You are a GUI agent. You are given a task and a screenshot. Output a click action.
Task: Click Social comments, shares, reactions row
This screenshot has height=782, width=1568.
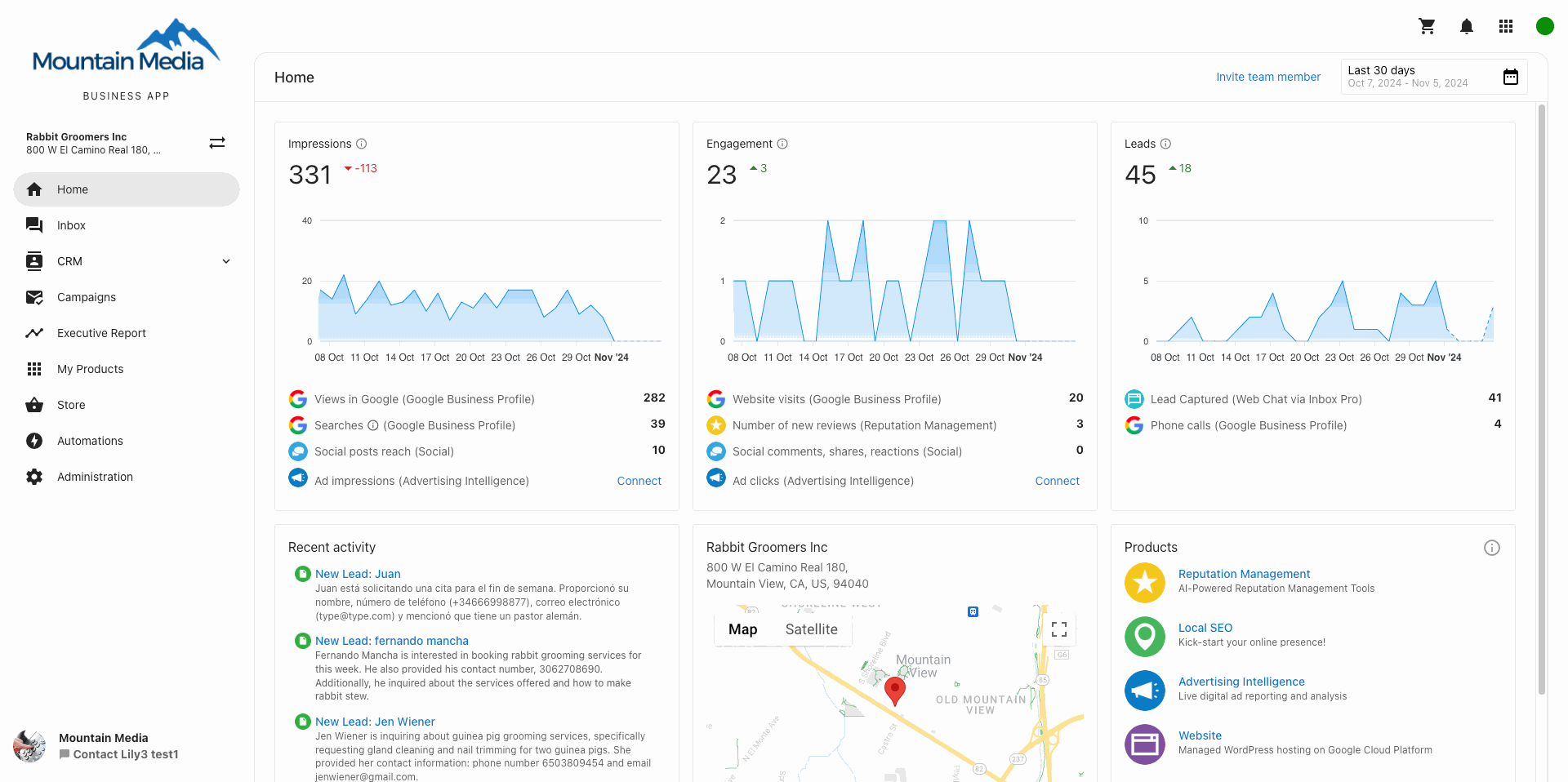click(895, 451)
